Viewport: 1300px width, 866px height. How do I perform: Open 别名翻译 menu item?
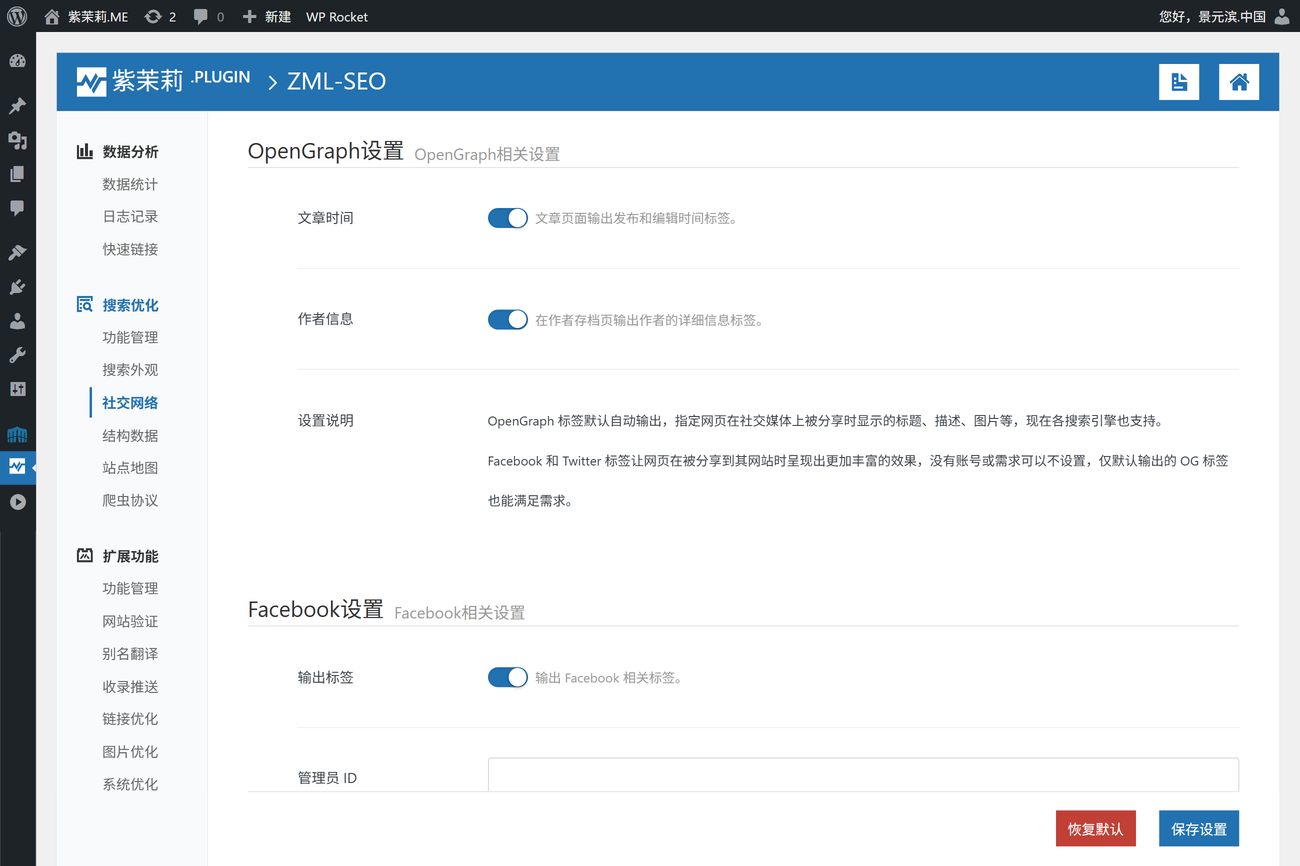click(130, 653)
